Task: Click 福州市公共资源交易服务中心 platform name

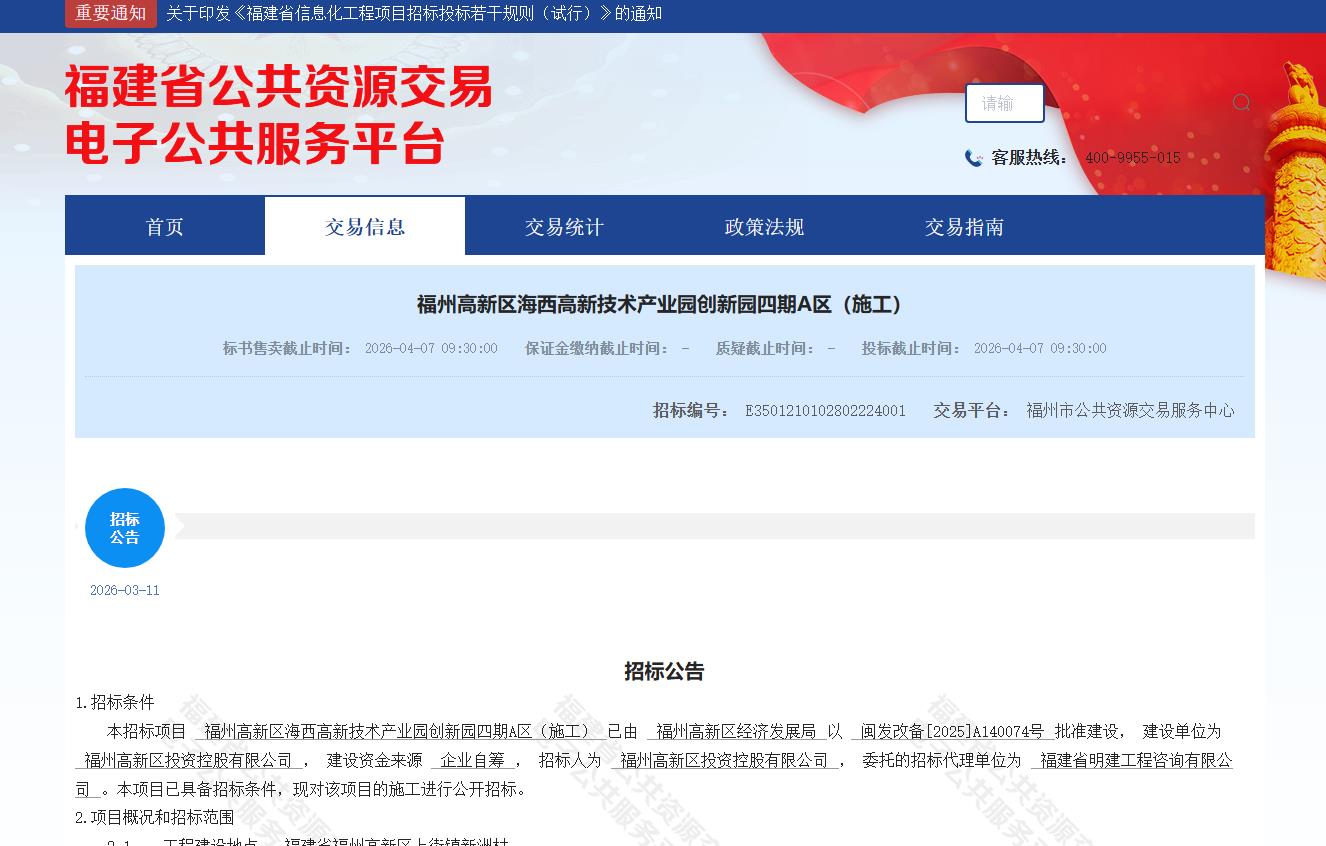Action: (1130, 411)
